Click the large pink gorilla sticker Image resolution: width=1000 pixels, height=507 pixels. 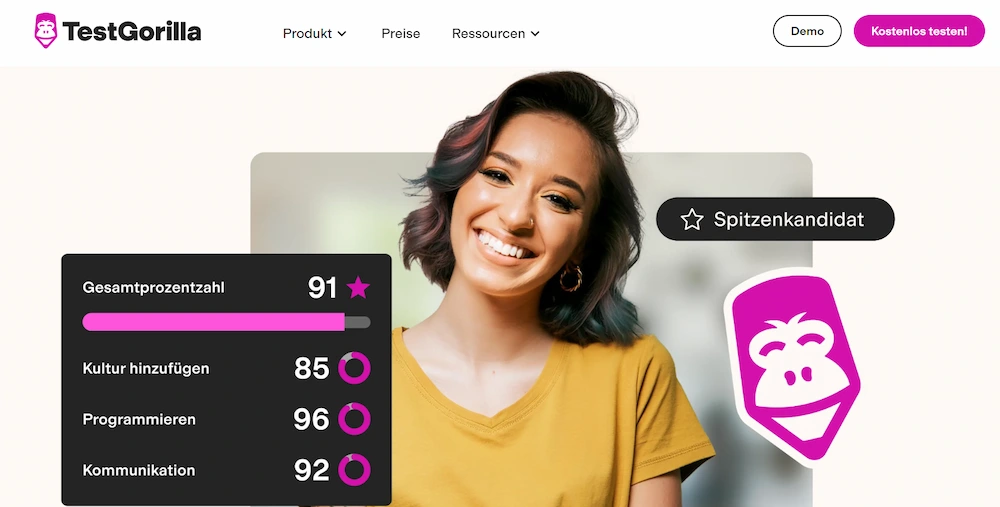795,366
